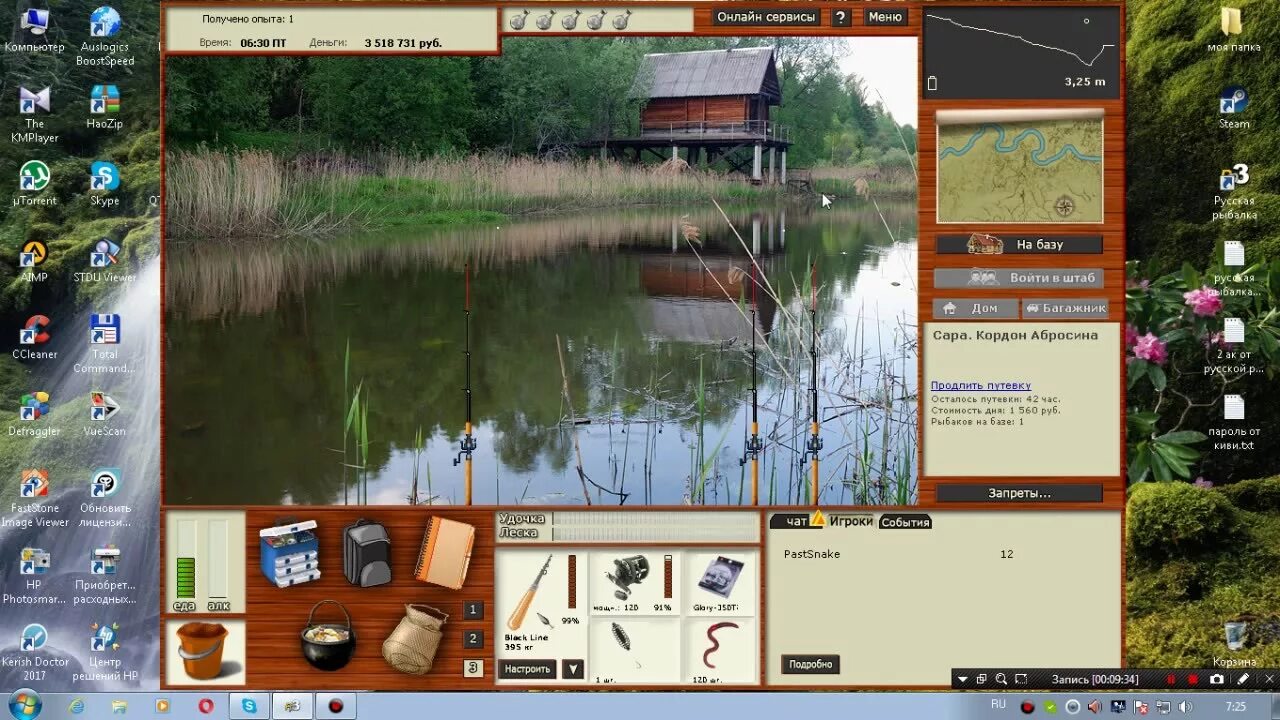Click the row of spinner lure icons
Image resolution: width=1280 pixels, height=720 pixels.
[570, 19]
